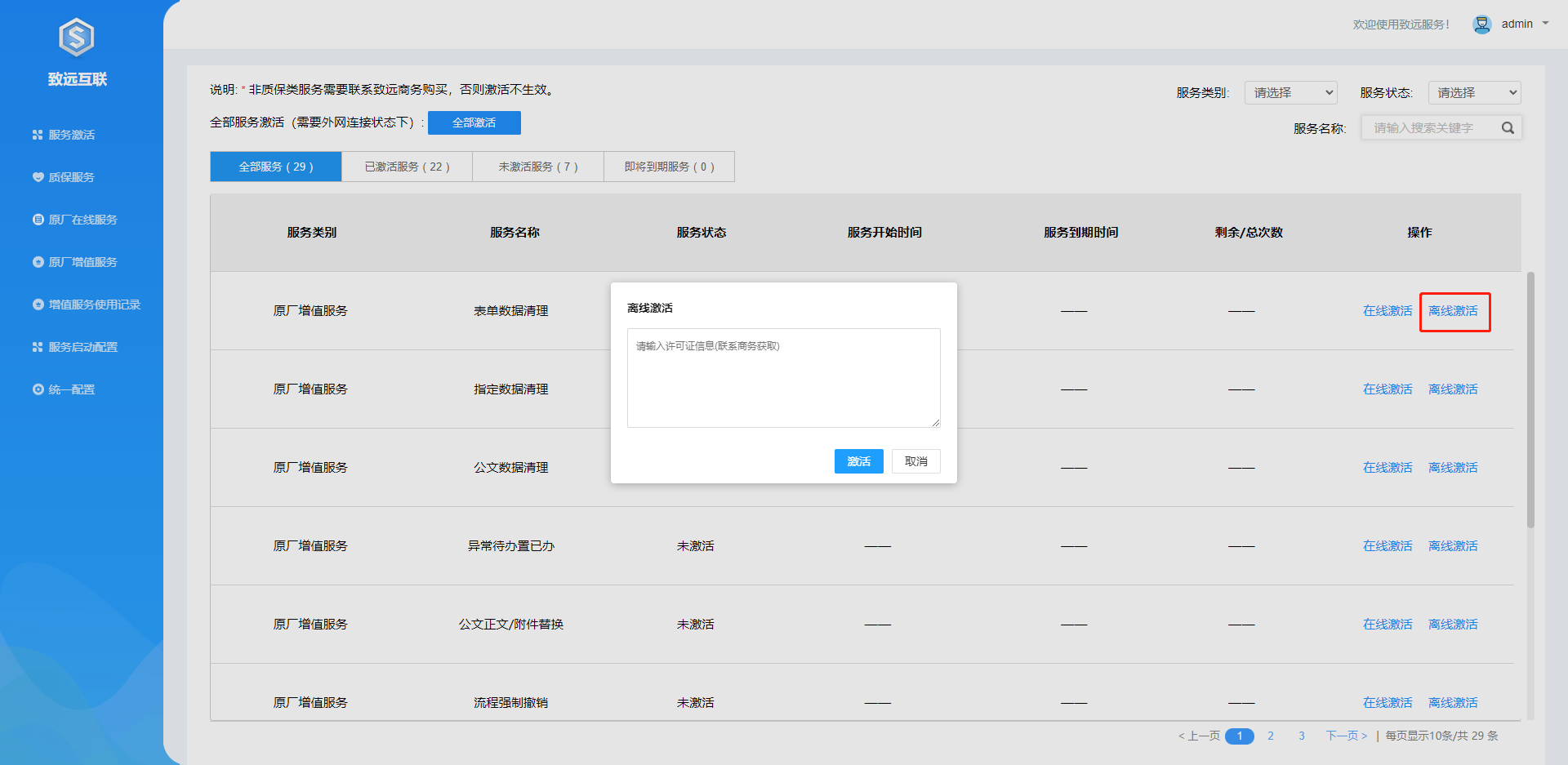Click the 统一配置 sidebar icon
This screenshot has height=765, width=1568.
[38, 389]
